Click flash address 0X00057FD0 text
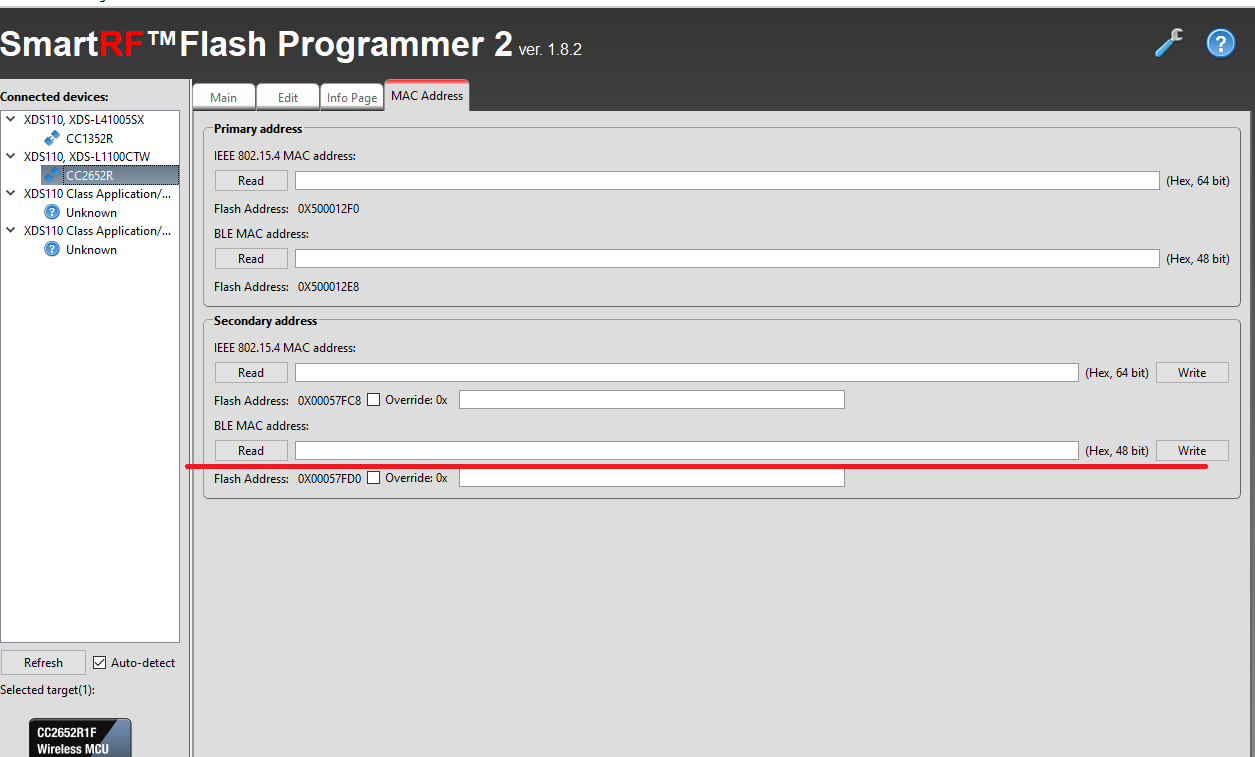The width and height of the screenshot is (1255, 757). (x=329, y=478)
